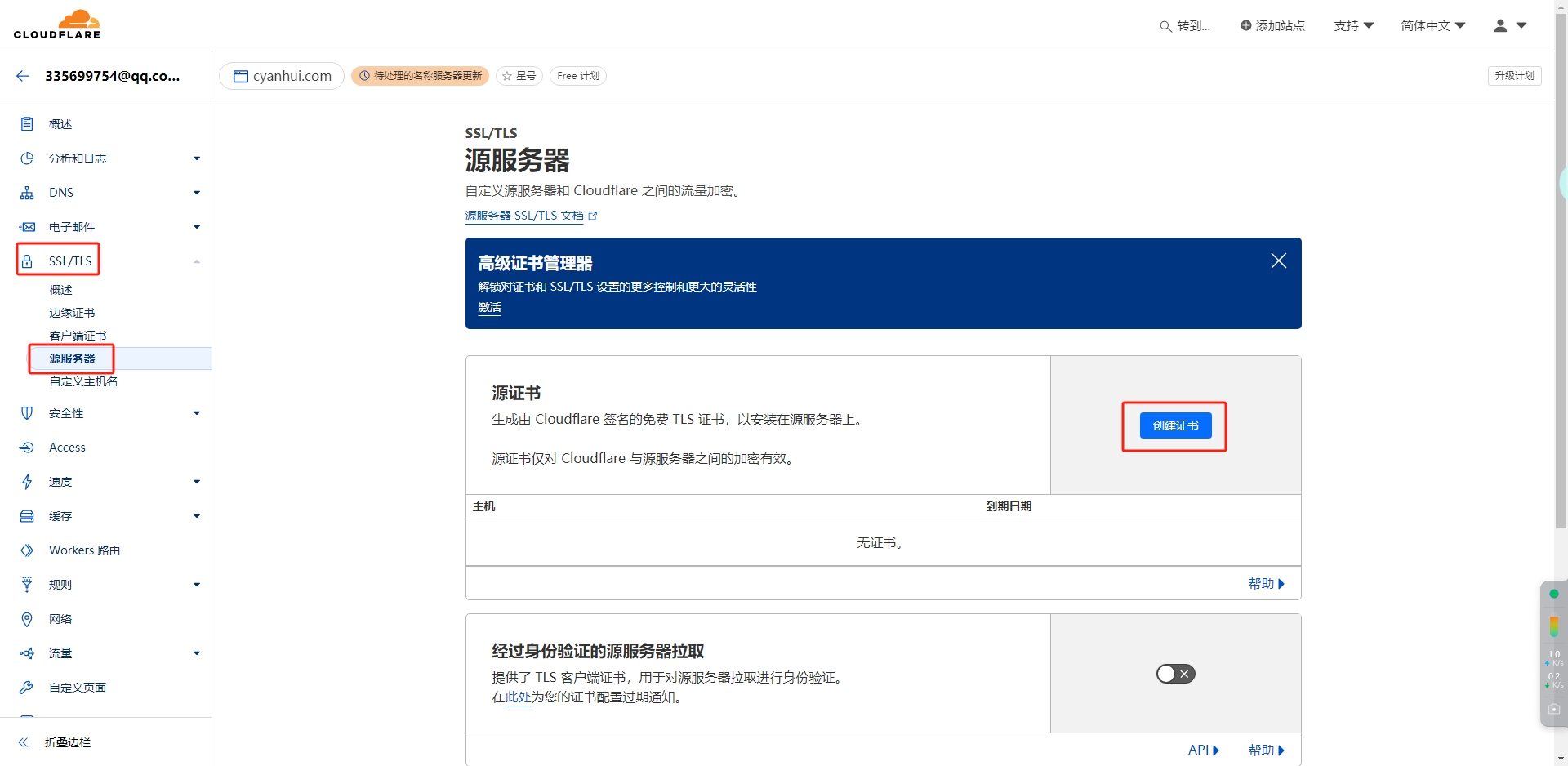1568x766 pixels.
Task: Click the cyanhui.com site selector
Action: [x=282, y=76]
